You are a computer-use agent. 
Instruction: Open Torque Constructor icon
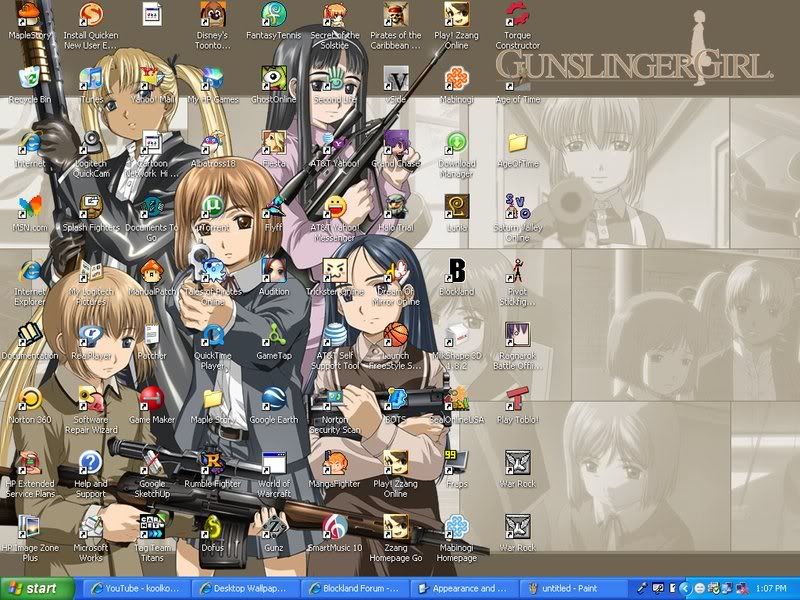[517, 14]
